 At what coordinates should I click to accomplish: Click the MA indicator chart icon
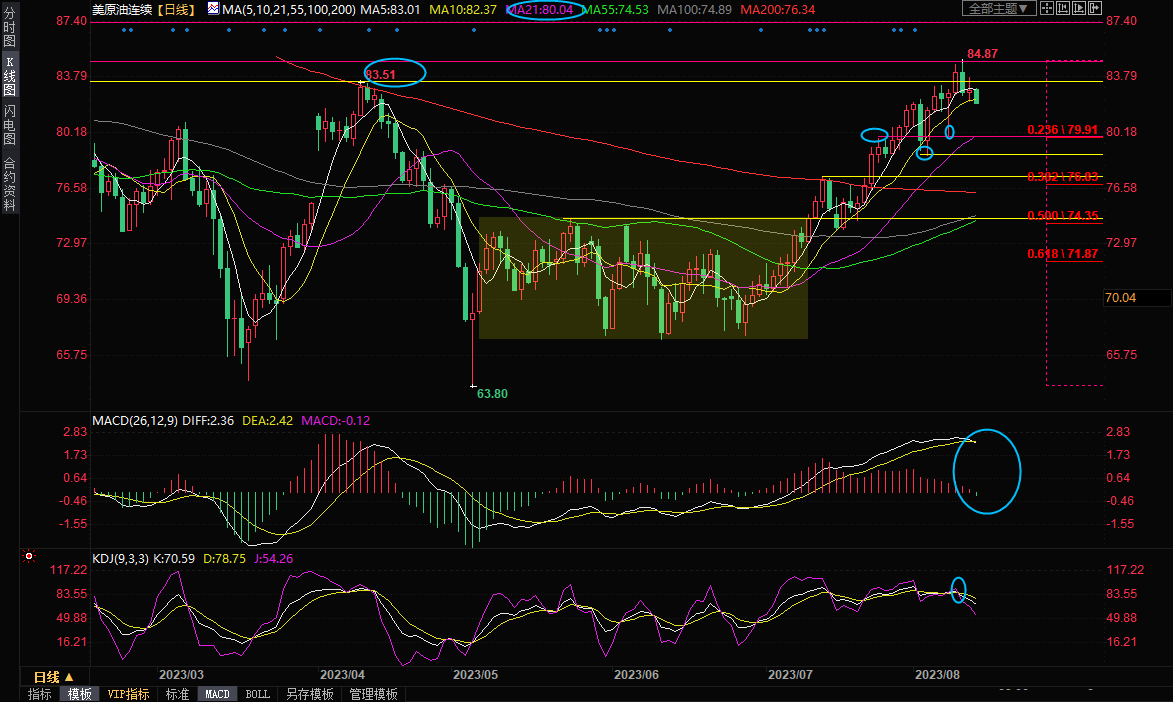click(x=212, y=9)
